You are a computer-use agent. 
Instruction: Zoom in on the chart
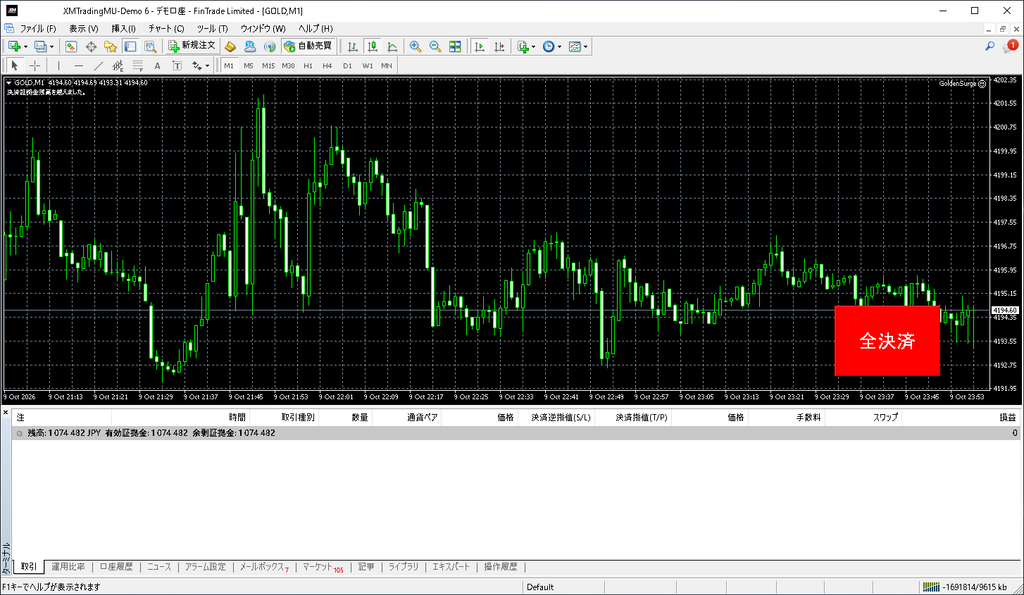(x=415, y=46)
